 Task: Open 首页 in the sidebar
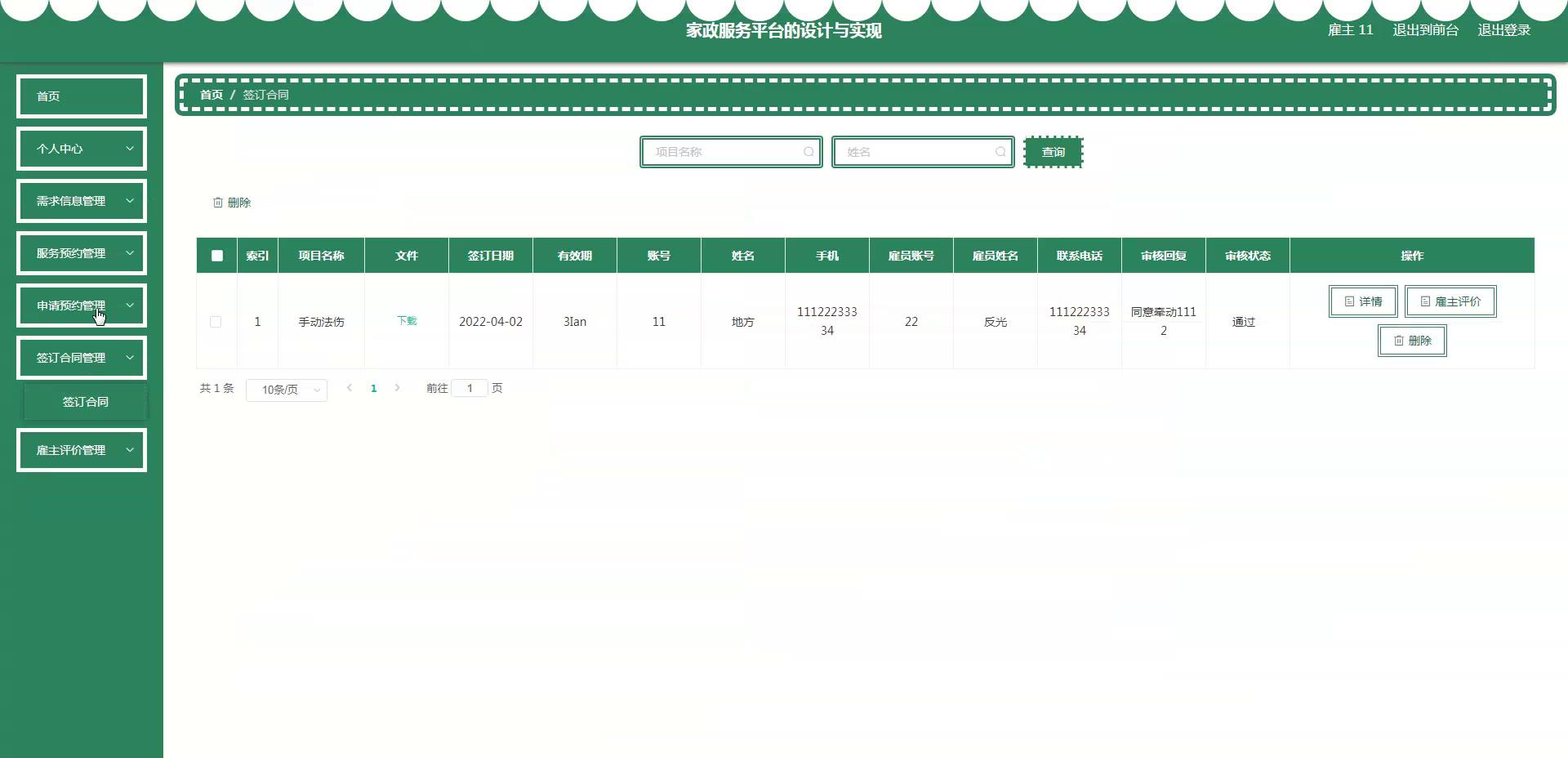pos(82,96)
